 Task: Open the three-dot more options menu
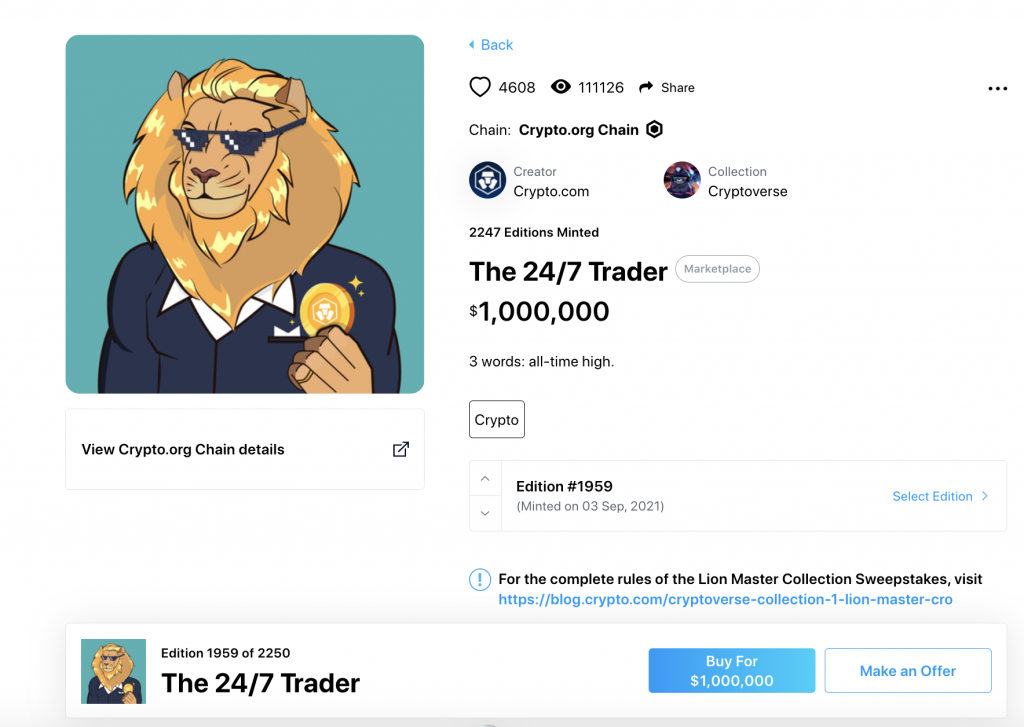[x=997, y=88]
